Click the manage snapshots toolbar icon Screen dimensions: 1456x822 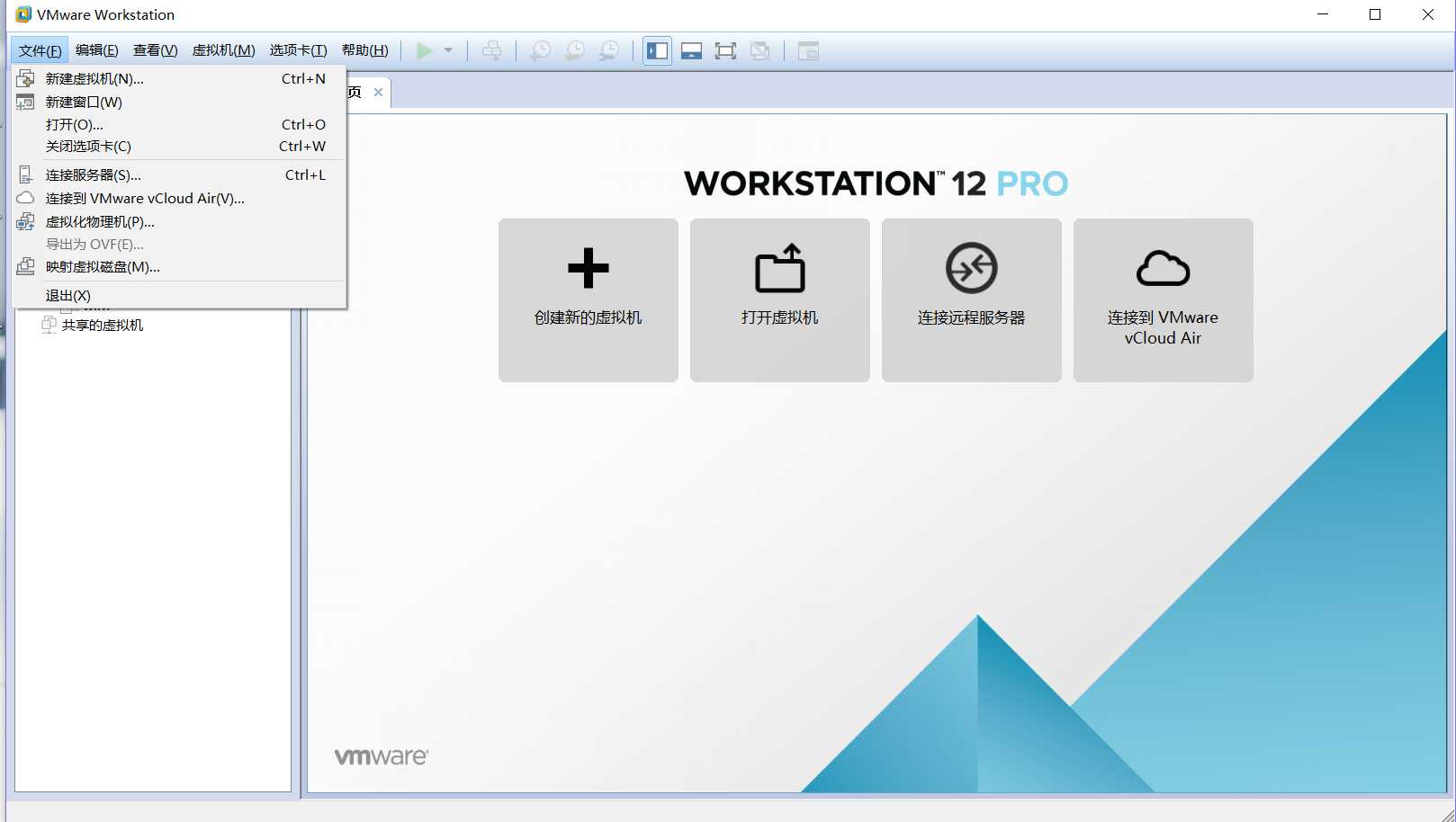click(x=609, y=51)
